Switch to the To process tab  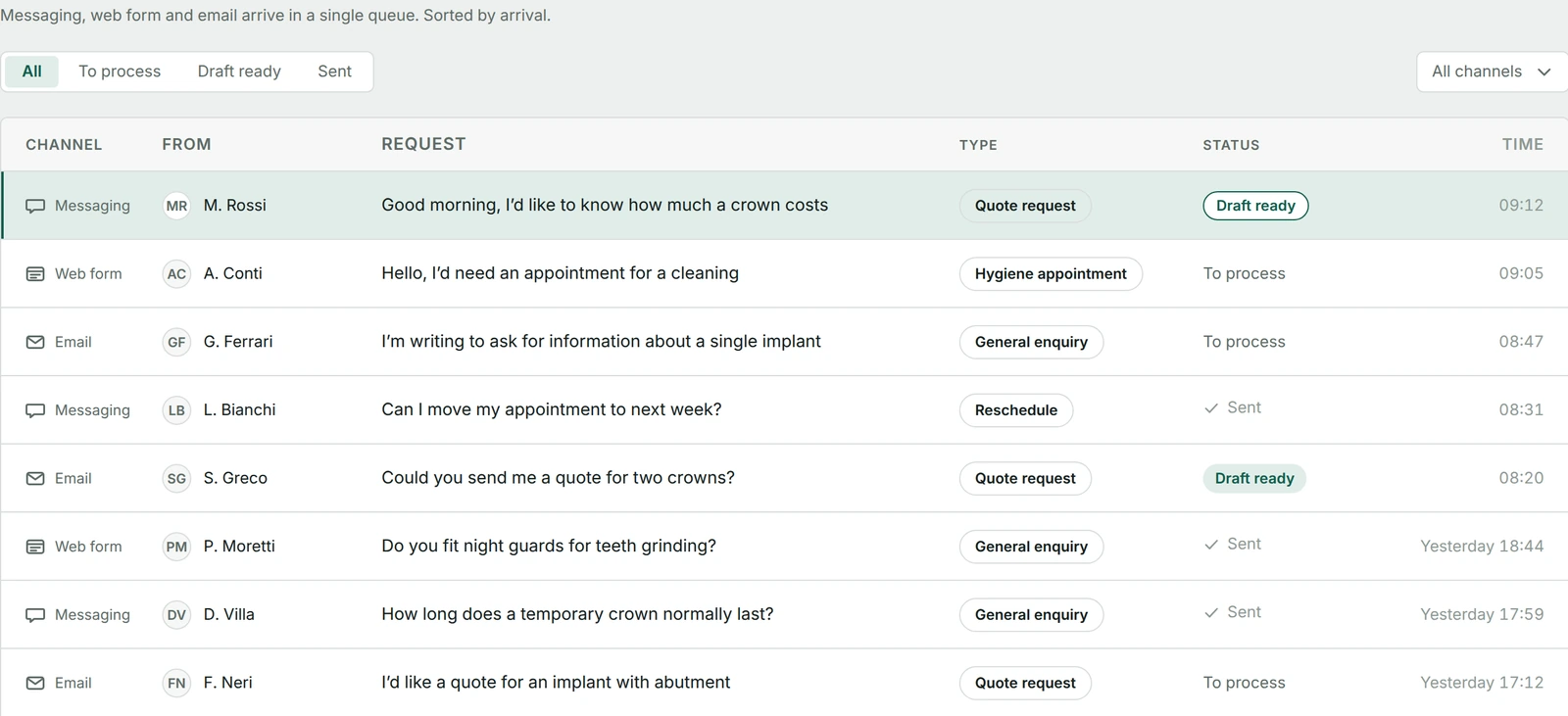pyautogui.click(x=120, y=72)
